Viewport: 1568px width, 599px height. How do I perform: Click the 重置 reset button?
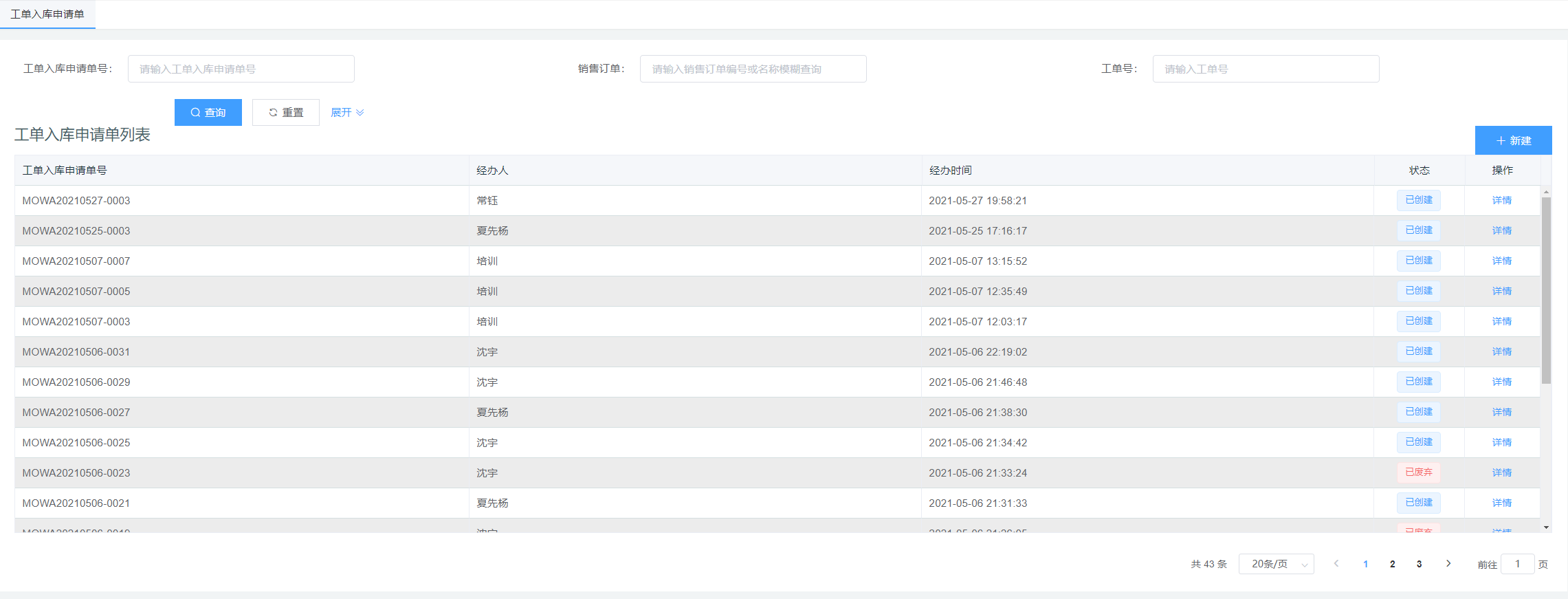tap(285, 112)
